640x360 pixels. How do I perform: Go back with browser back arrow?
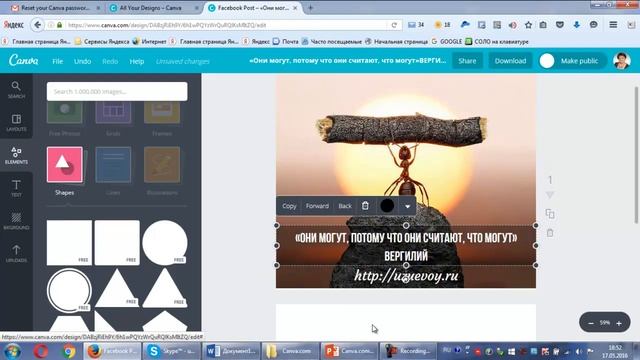[x=38, y=25]
